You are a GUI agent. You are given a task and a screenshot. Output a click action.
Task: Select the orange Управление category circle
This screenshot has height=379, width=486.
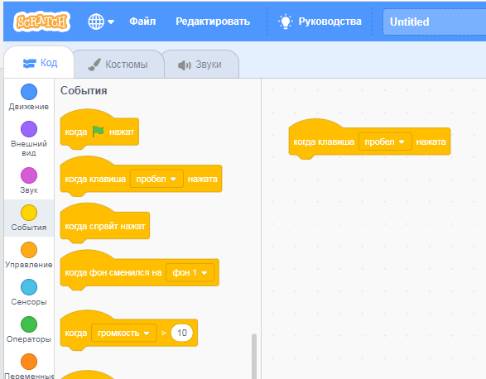pyautogui.click(x=29, y=250)
